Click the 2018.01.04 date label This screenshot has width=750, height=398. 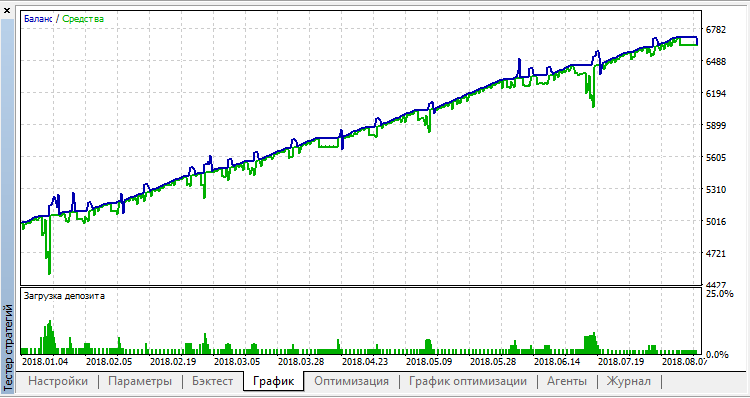[x=45, y=361]
